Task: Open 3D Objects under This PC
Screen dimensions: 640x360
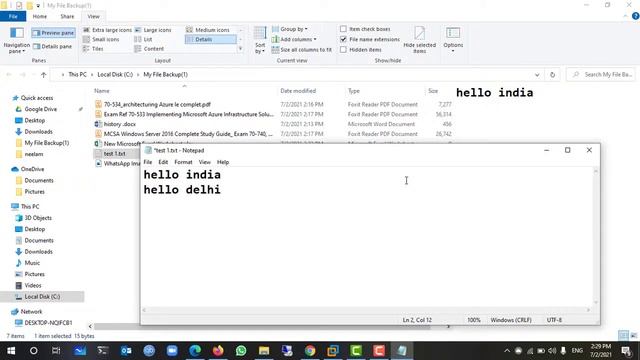Action: tap(38, 218)
